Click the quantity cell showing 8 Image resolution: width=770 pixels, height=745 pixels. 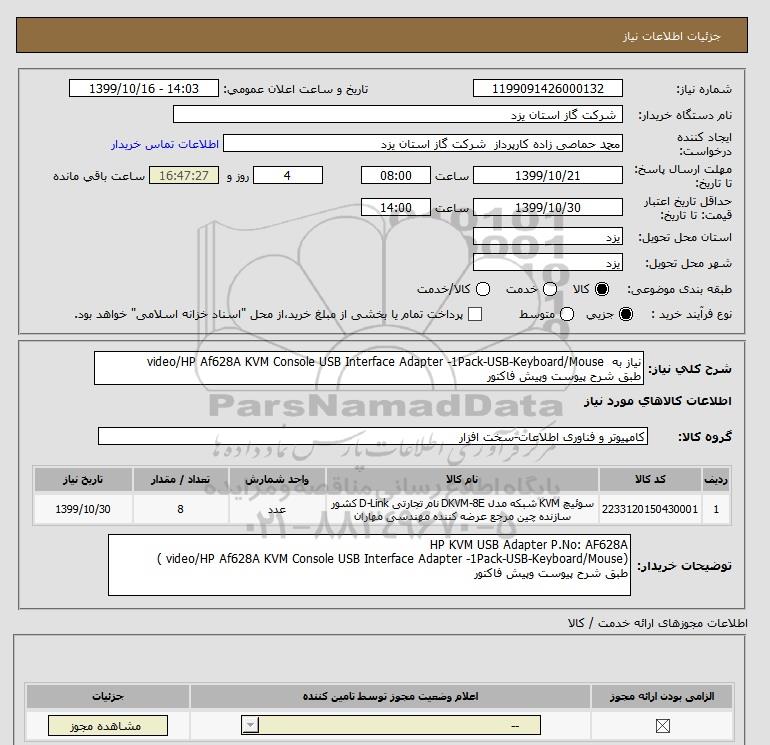180,509
